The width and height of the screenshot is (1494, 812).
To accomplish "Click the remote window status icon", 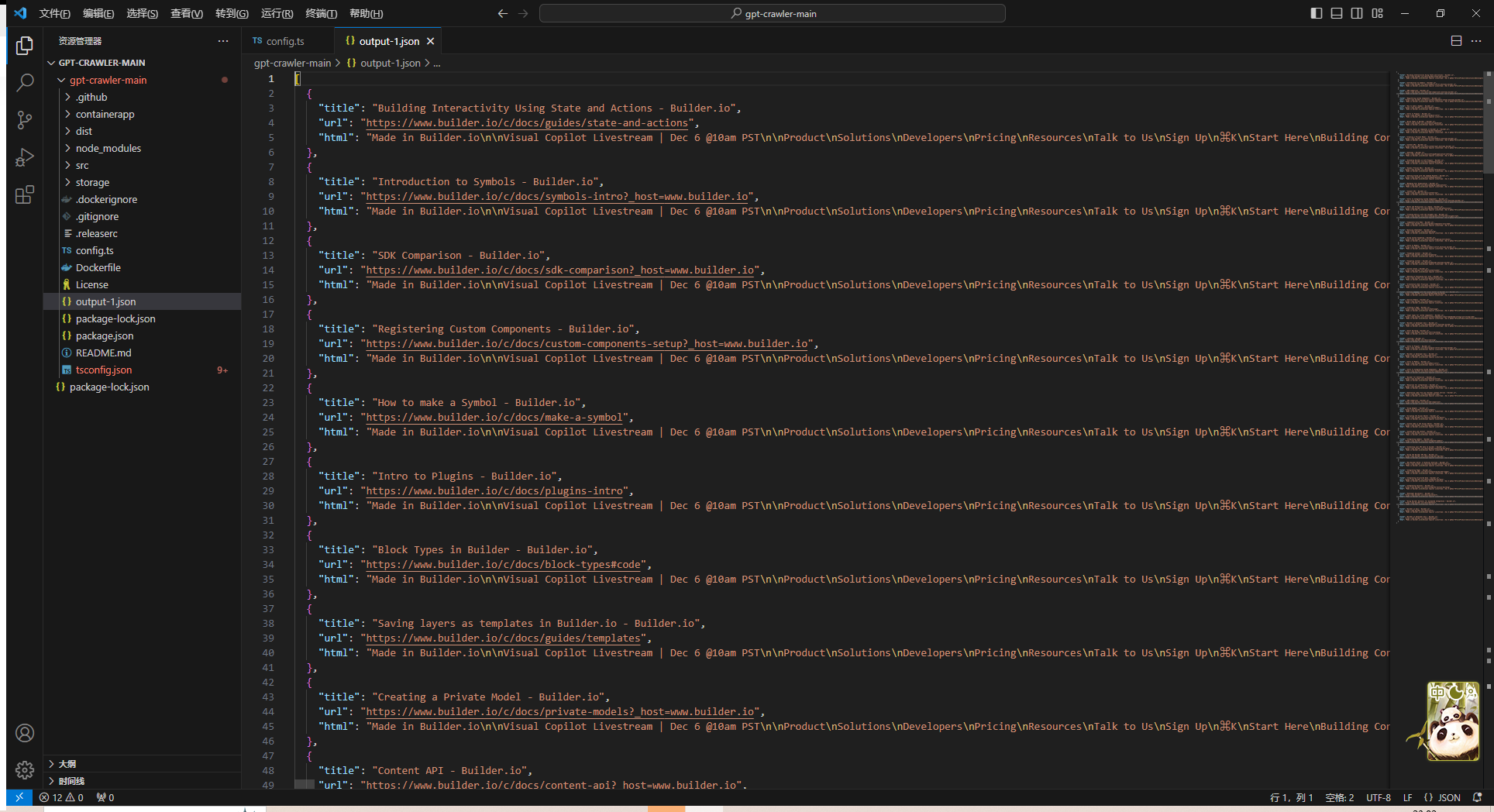I will click(x=19, y=797).
